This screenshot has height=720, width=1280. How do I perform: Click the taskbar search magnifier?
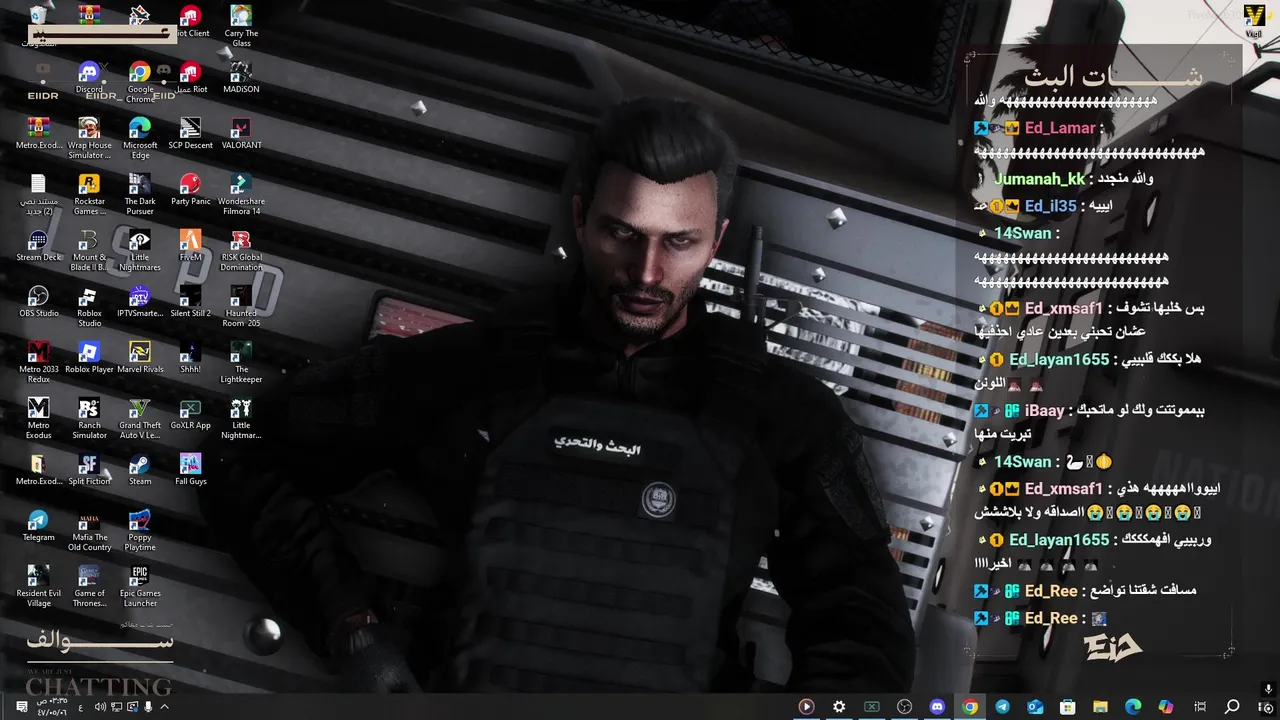(1232, 707)
